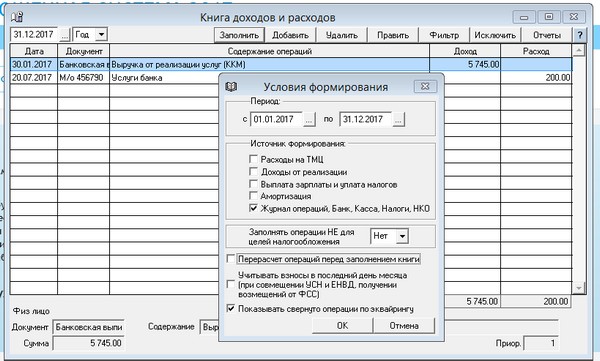Click the М/о 456790 document cell

click(83, 78)
